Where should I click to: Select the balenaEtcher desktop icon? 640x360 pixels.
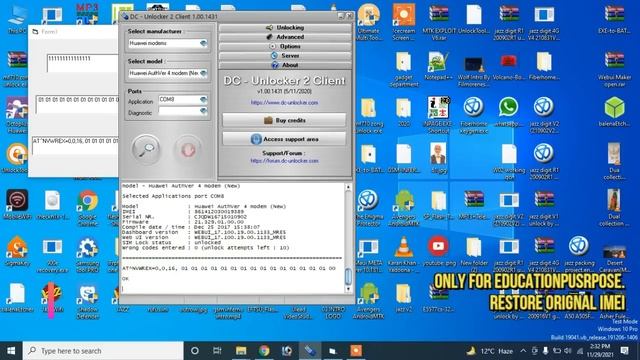click(614, 112)
